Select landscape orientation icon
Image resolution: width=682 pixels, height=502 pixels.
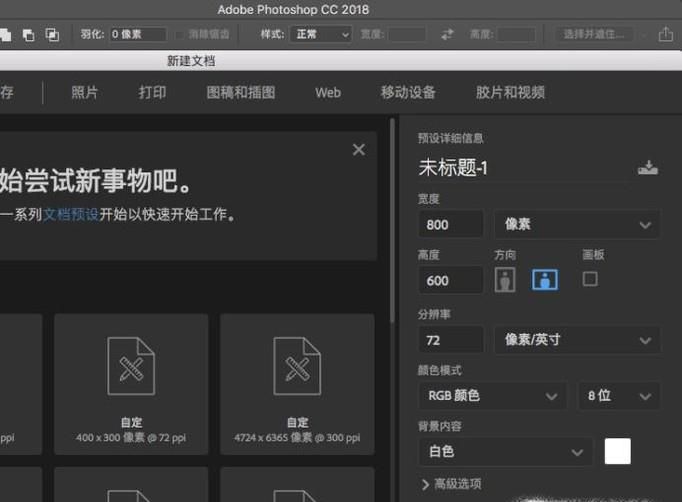(545, 280)
